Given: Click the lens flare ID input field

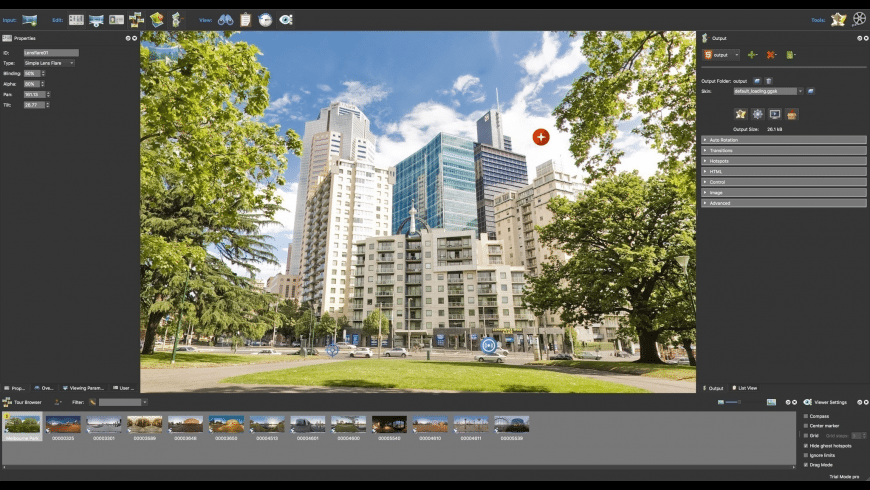Looking at the screenshot, I should pyautogui.click(x=51, y=53).
